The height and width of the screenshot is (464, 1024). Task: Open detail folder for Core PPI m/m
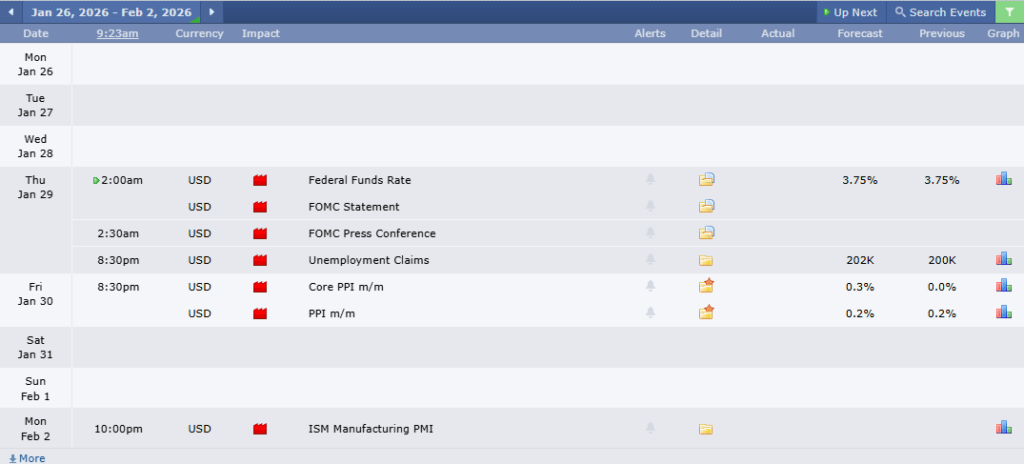coord(707,286)
